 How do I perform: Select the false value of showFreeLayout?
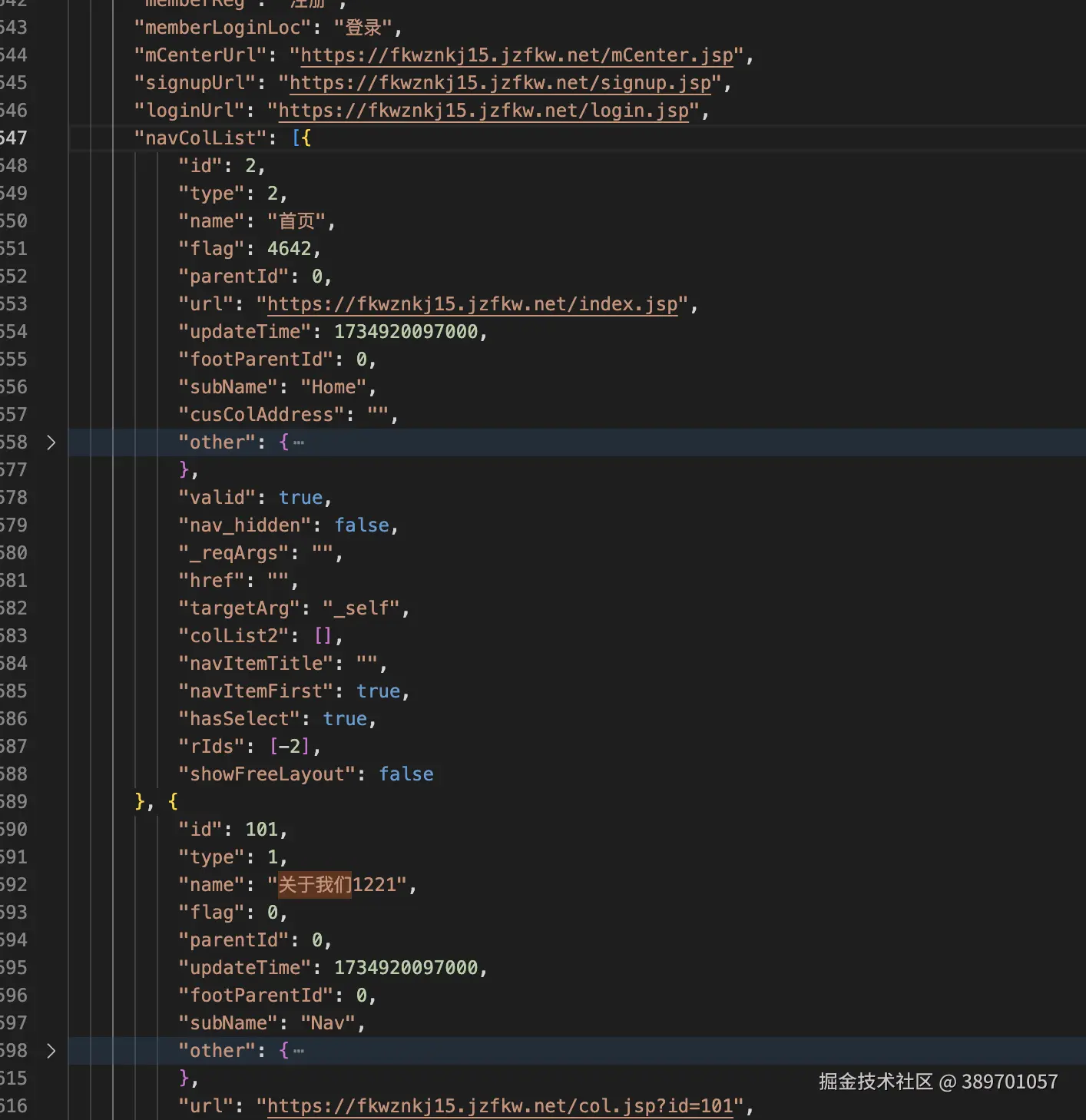tap(406, 774)
